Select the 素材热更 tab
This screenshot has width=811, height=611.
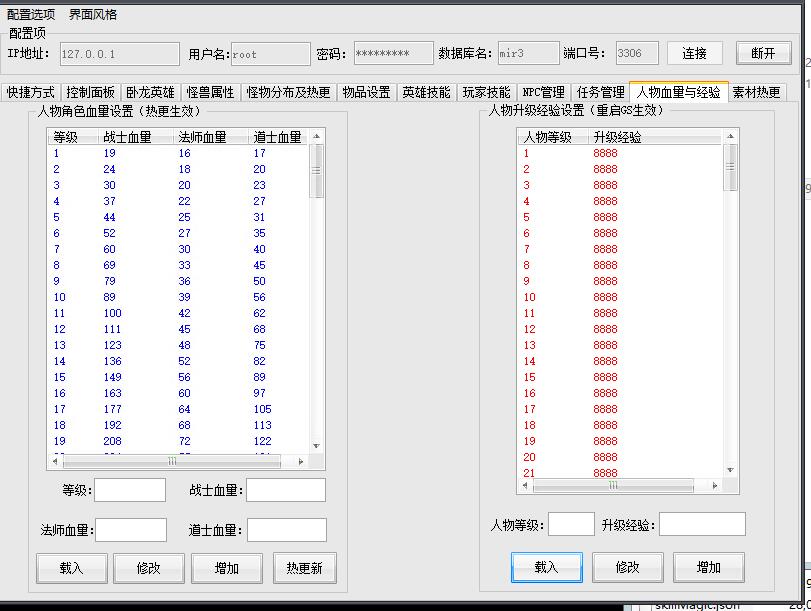(756, 92)
